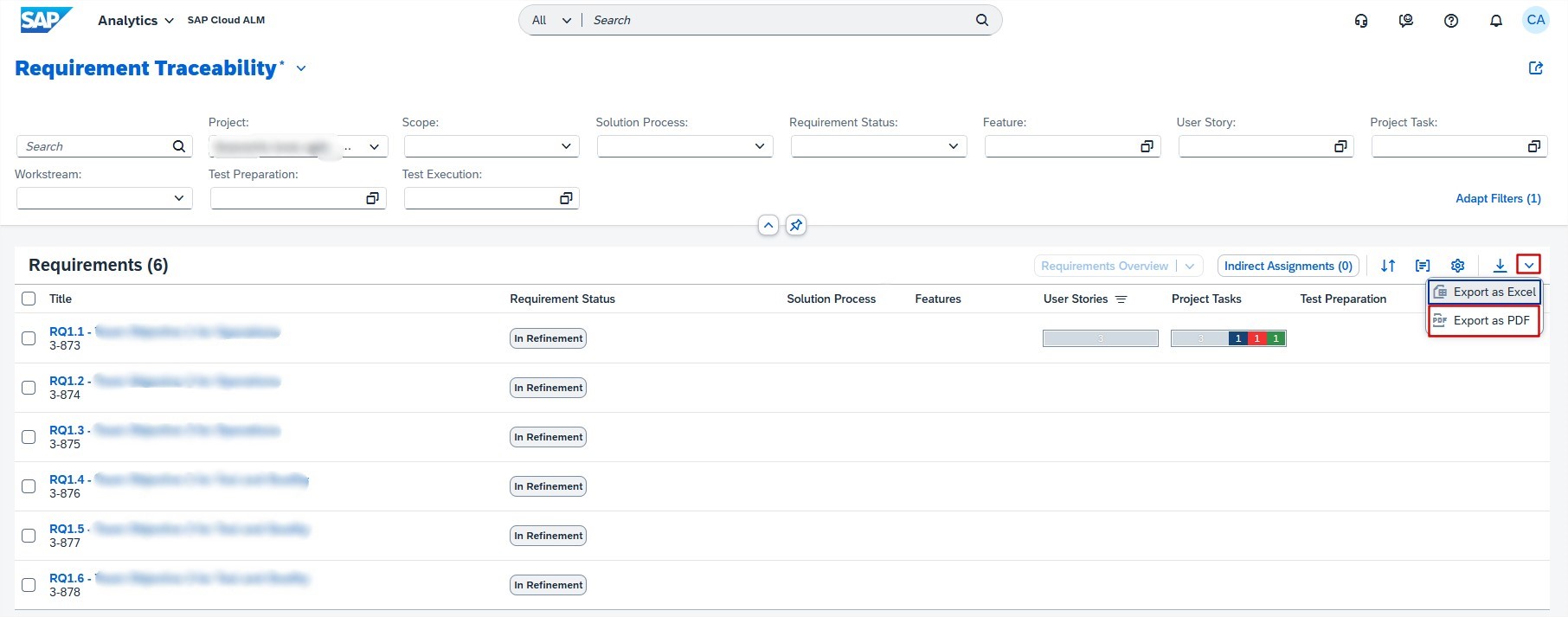Toggle the select-all checkbox in header

point(29,299)
